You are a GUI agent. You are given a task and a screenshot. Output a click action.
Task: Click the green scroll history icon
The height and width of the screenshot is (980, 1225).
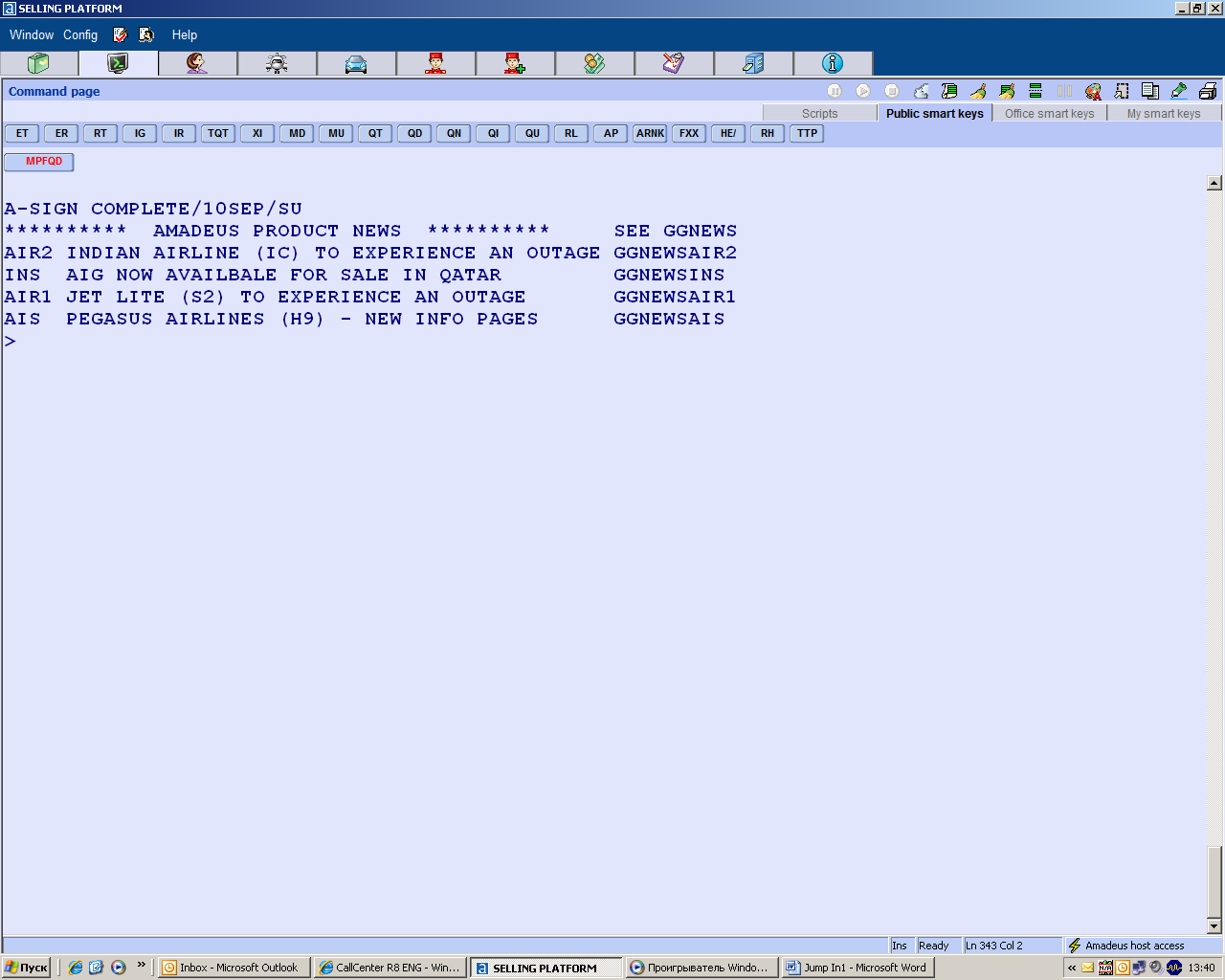point(949,91)
